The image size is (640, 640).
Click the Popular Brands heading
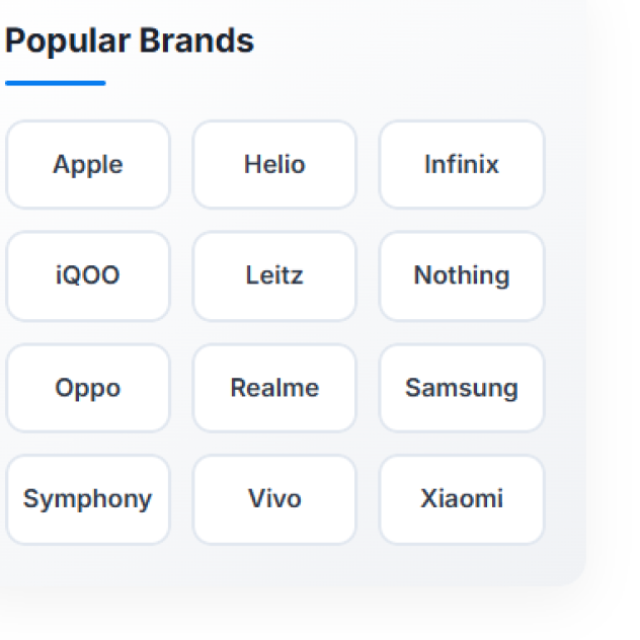coord(130,42)
